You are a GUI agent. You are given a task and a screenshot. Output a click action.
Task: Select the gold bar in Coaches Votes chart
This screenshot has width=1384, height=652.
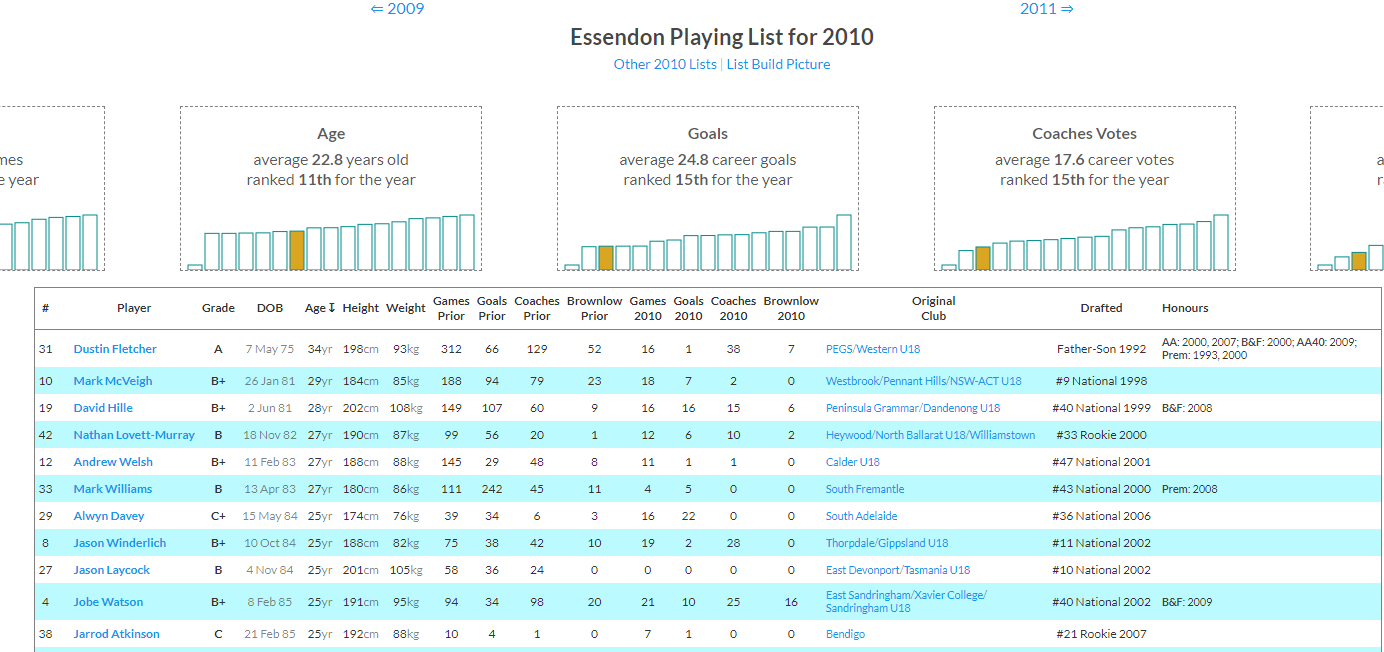coord(983,258)
